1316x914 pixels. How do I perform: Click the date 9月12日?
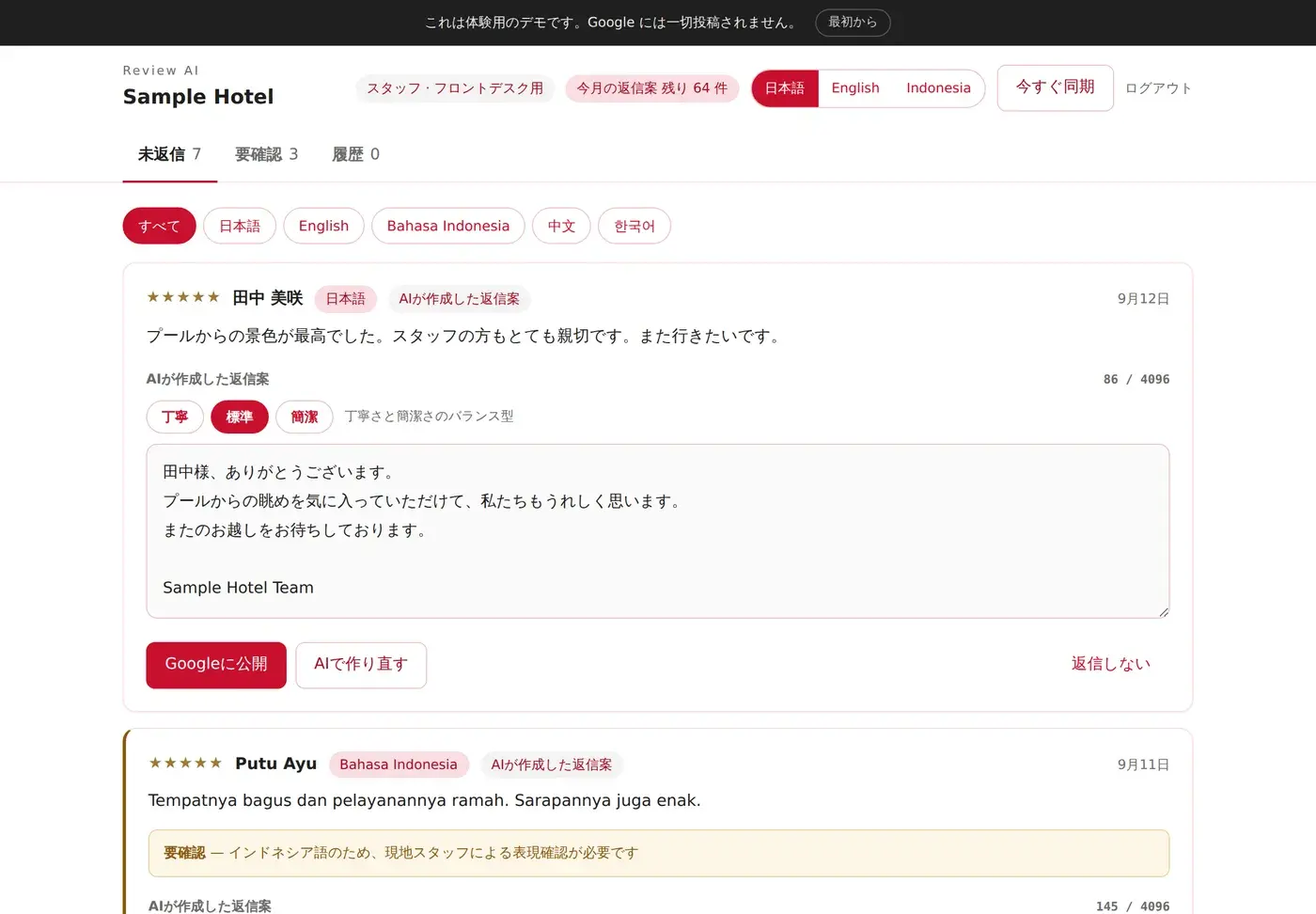click(1143, 299)
